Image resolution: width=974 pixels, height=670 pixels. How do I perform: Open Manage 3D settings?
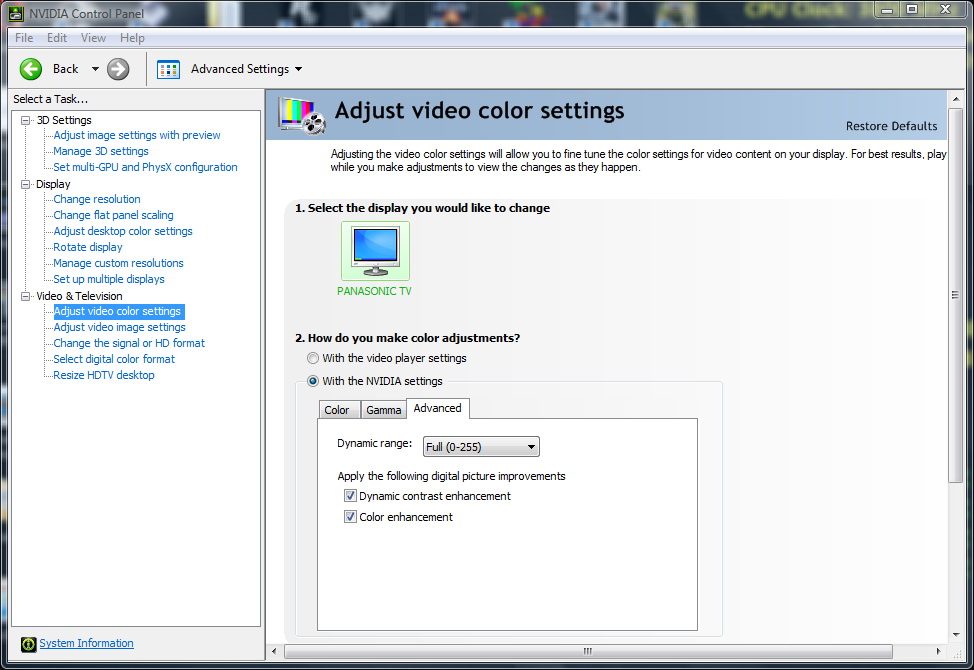(101, 152)
